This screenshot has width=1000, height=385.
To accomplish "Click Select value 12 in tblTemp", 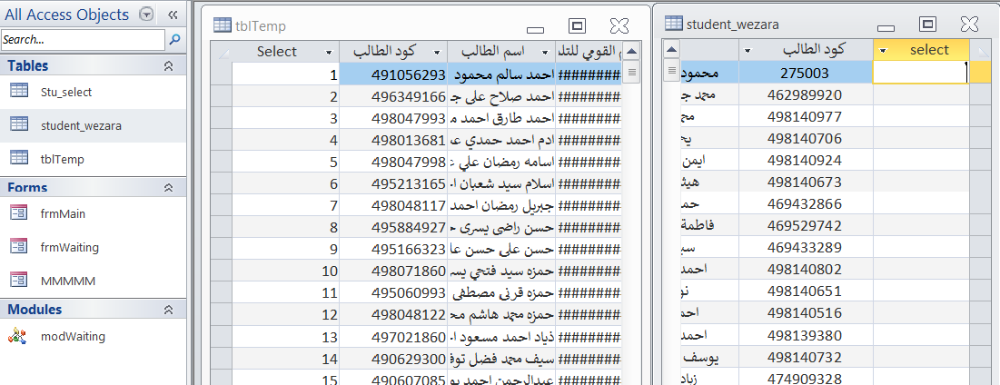I will coord(285,315).
